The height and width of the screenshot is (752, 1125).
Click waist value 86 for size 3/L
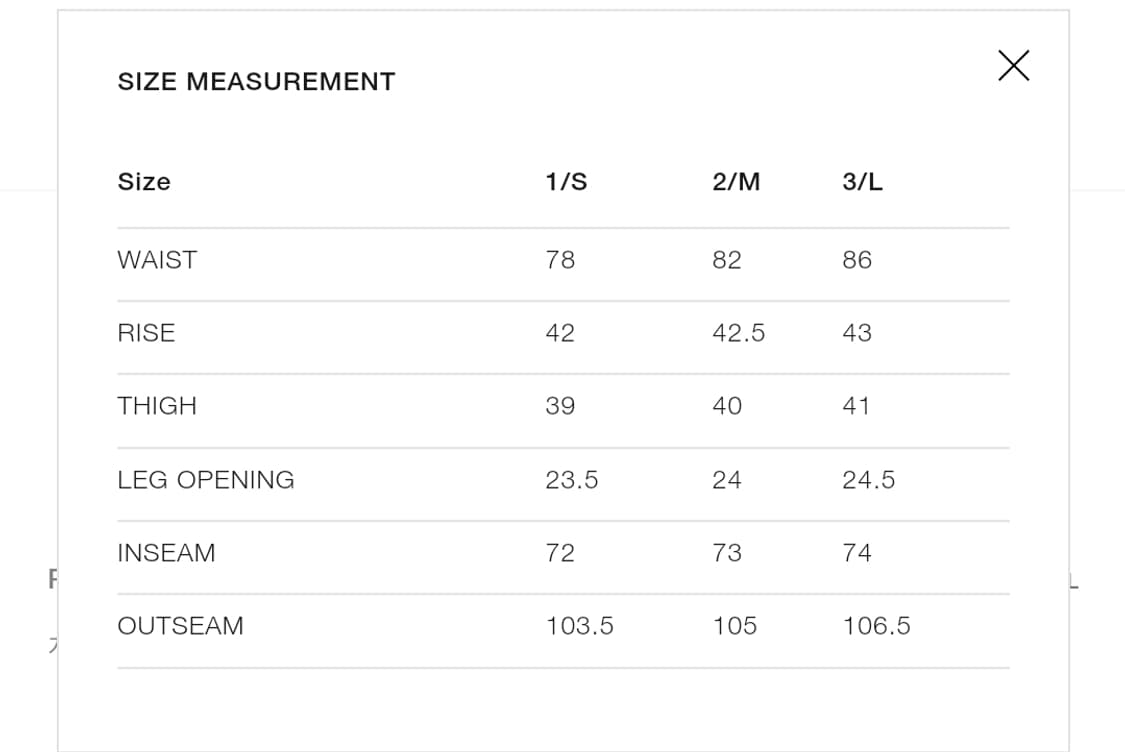(x=857, y=260)
